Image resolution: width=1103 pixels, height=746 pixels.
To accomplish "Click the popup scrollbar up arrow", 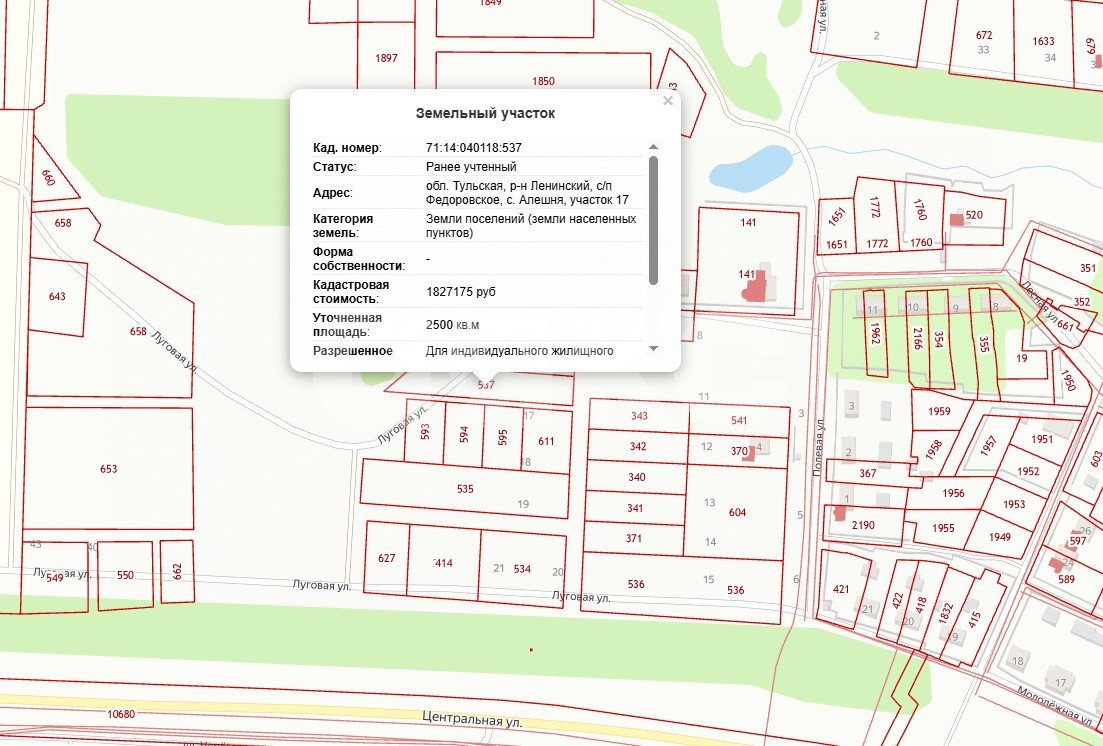I will (x=653, y=147).
